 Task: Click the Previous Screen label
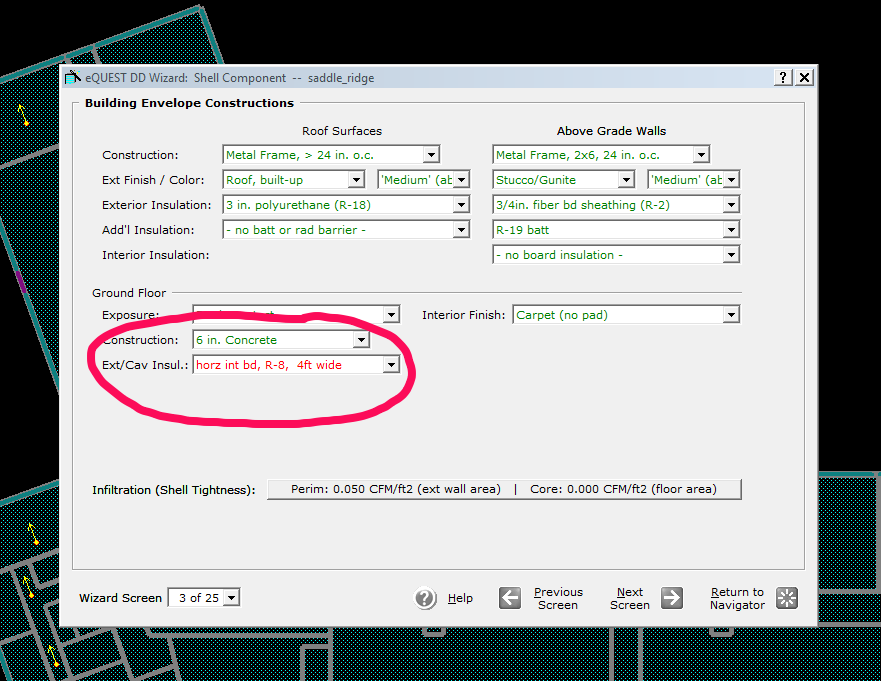tap(558, 598)
